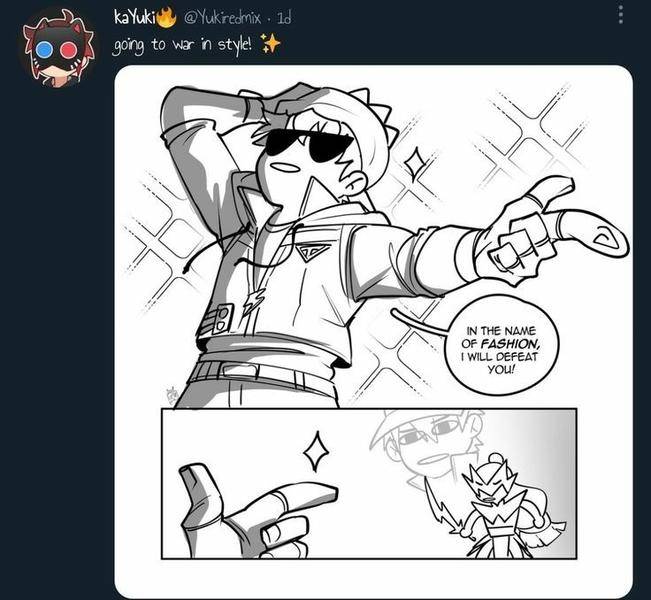651x600 pixels.
Task: Open kaYuki's profile avatar
Action: click(57, 49)
